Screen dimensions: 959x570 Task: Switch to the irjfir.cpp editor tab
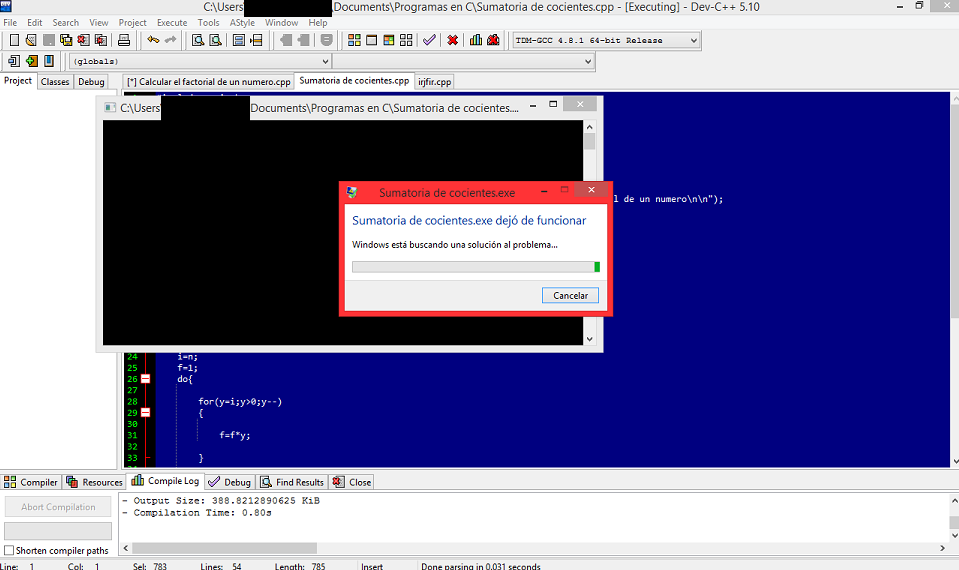point(435,81)
